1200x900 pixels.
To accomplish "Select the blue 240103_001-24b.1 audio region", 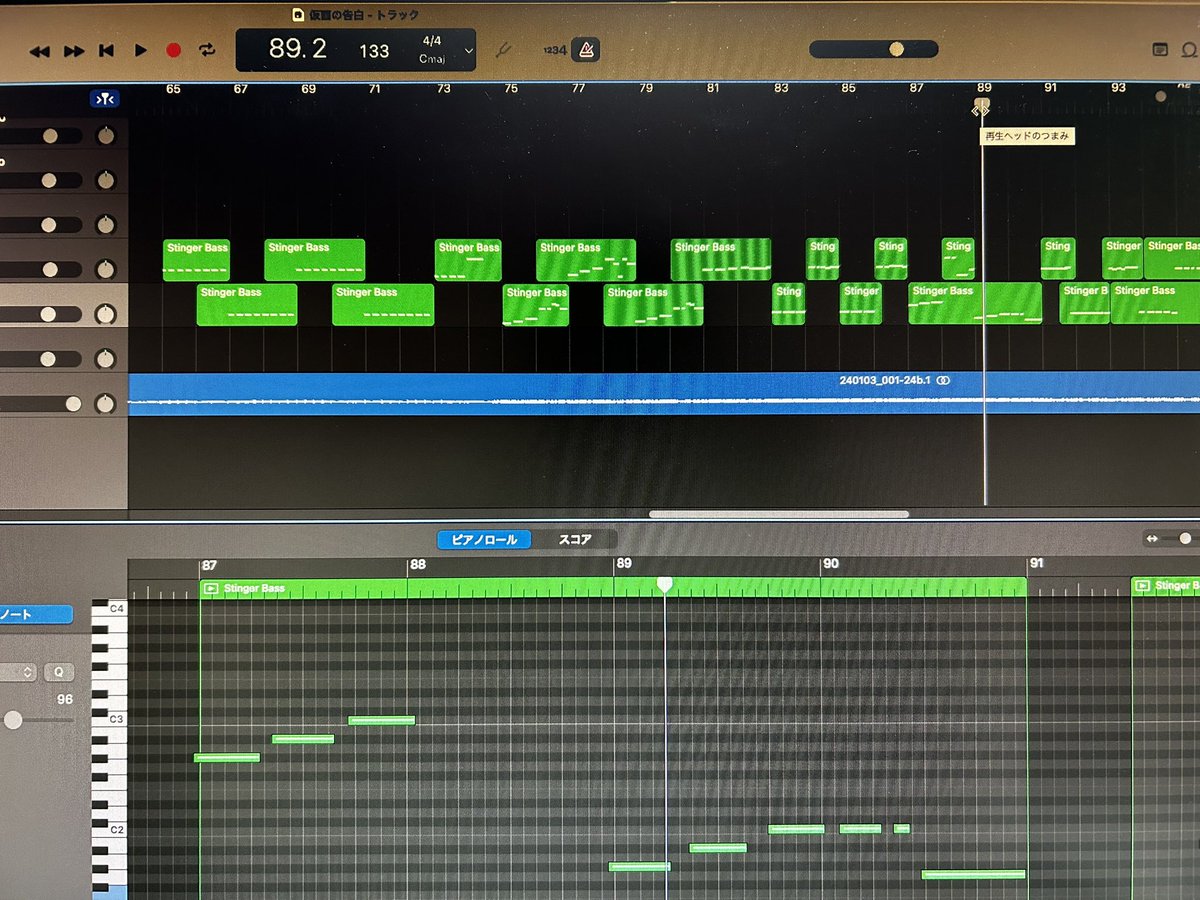I will click(664, 393).
